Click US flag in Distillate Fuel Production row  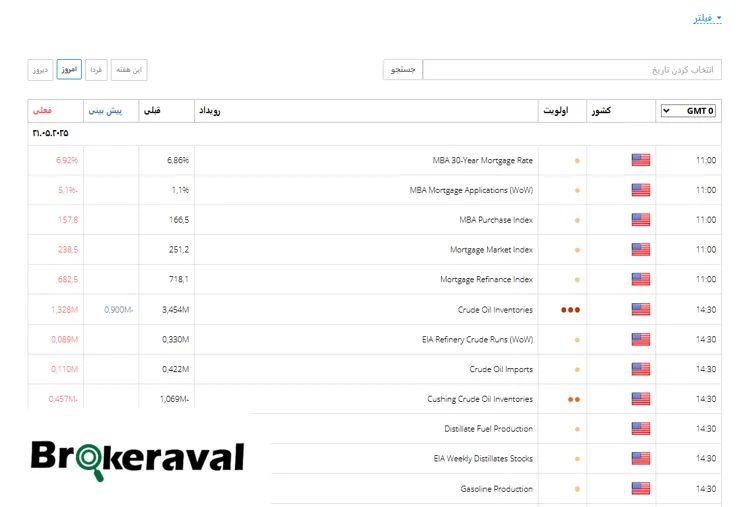[641, 429]
